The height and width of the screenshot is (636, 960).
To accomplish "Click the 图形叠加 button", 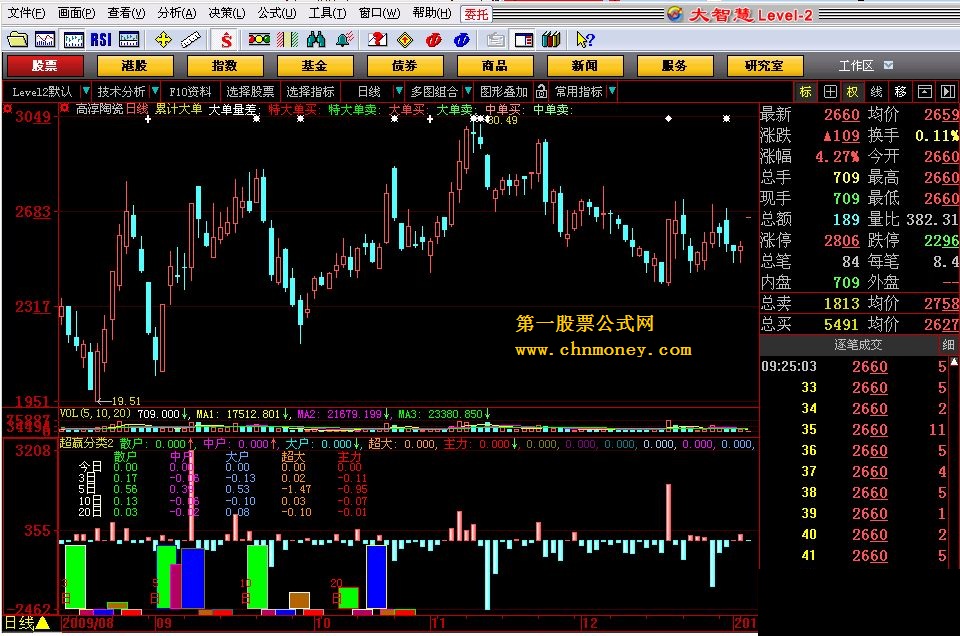I will pos(503,92).
